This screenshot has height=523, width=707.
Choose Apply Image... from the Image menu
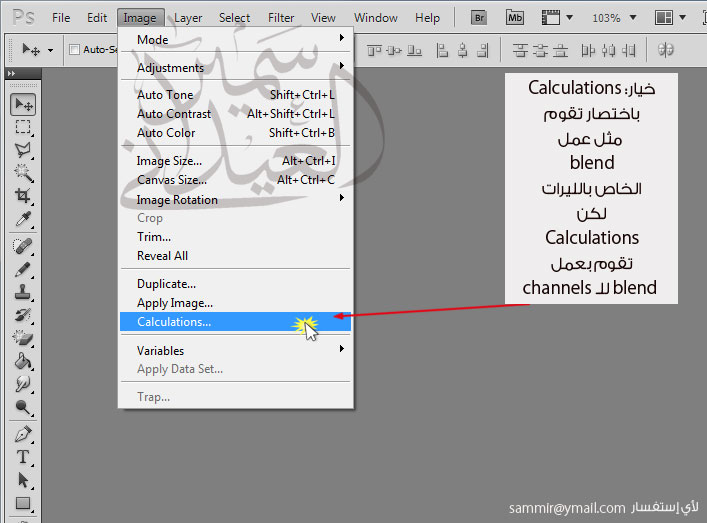[x=235, y=303]
